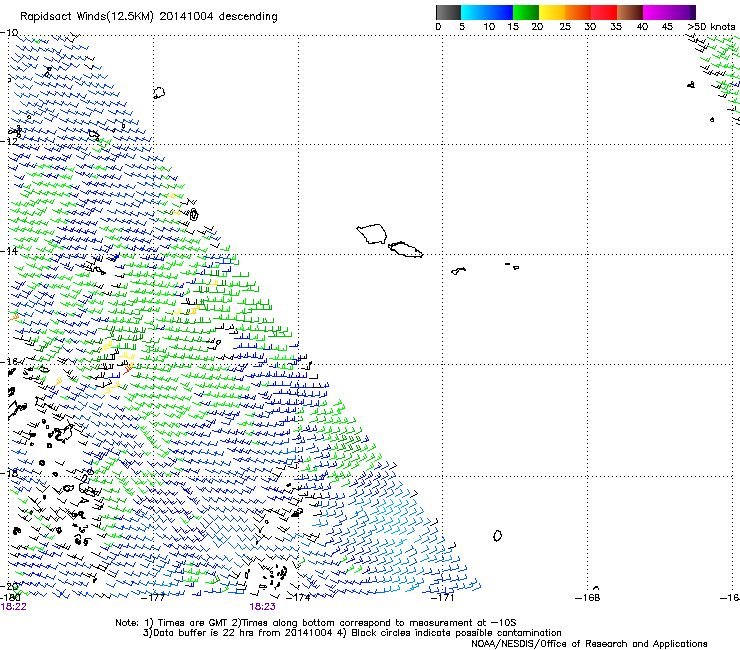Click the red 30-35 knots legend swatch
The width and height of the screenshot is (740, 650).
pyautogui.click(x=604, y=12)
